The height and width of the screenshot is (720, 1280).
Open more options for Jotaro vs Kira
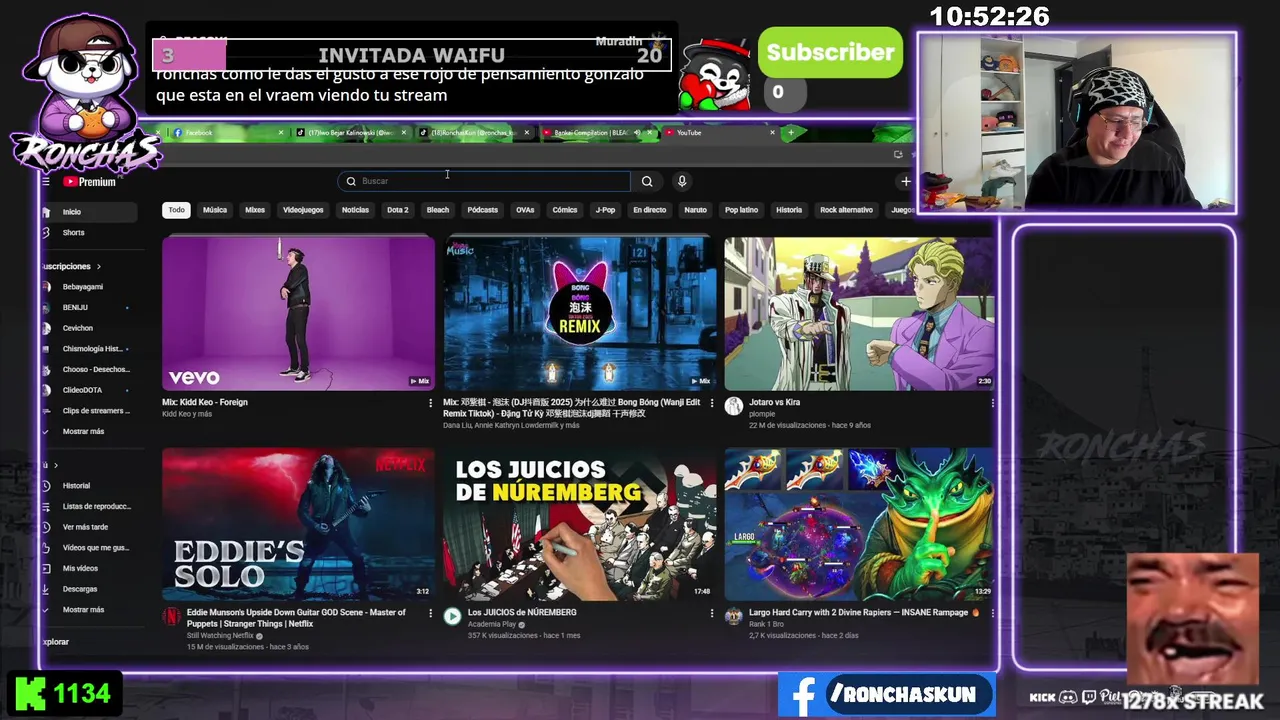click(992, 403)
